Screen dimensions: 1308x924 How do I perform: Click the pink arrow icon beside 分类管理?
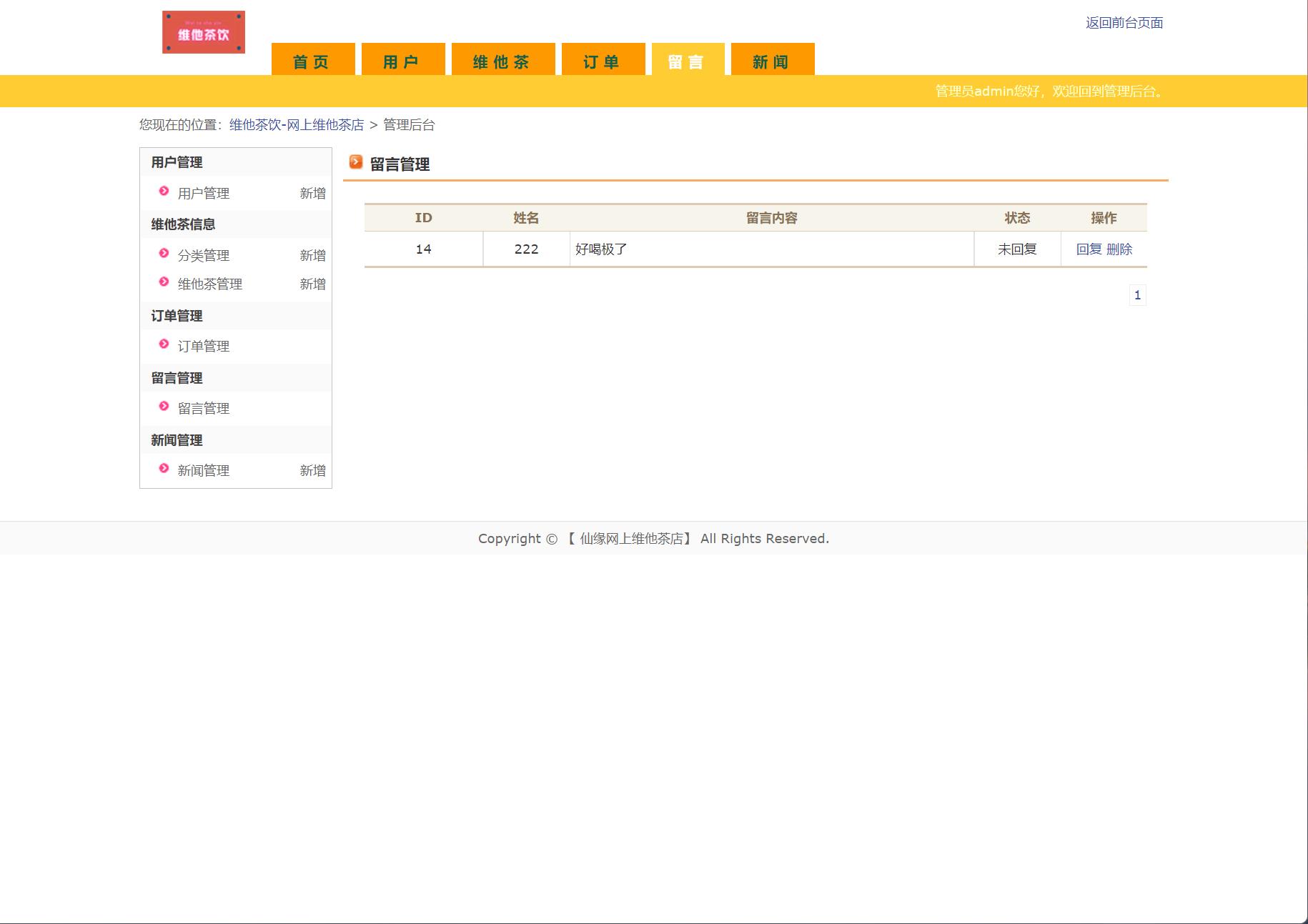(x=164, y=255)
